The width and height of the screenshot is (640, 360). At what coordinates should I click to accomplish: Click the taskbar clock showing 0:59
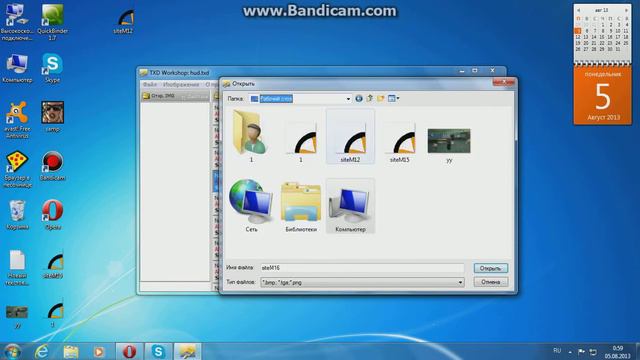point(618,352)
